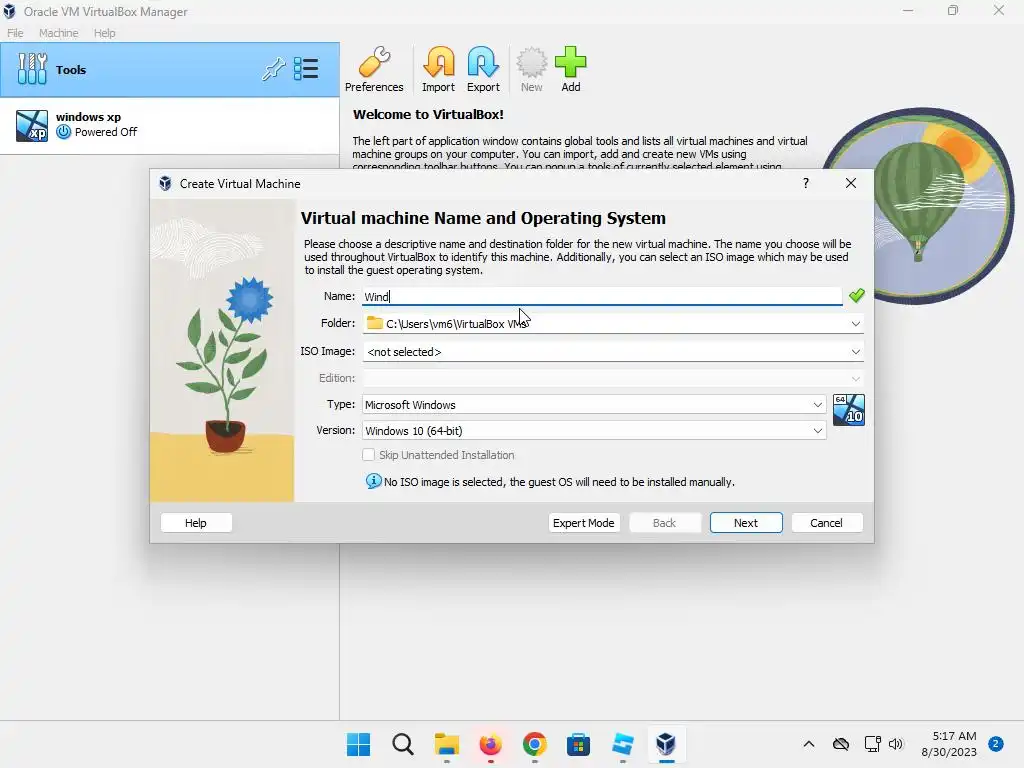This screenshot has width=1024, height=768.
Task: Click the cloud sync tray icon
Action: [x=841, y=744]
